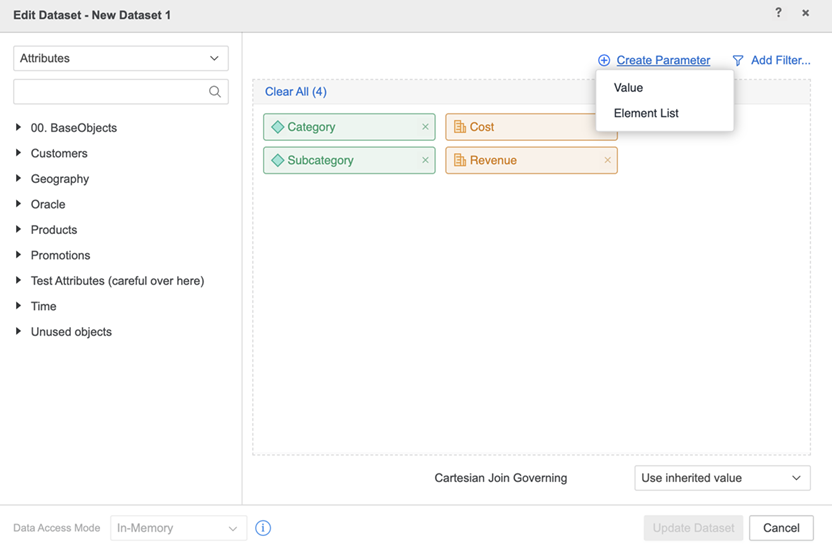
Task: Expand the Geography folder
Action: point(19,179)
